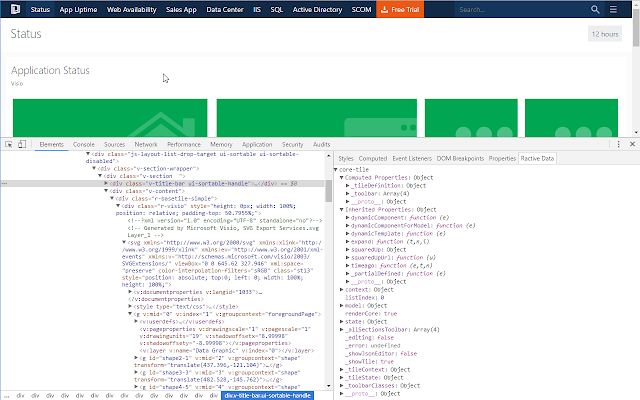
Task: Expand the shape2-1 g element
Action: 136,358
